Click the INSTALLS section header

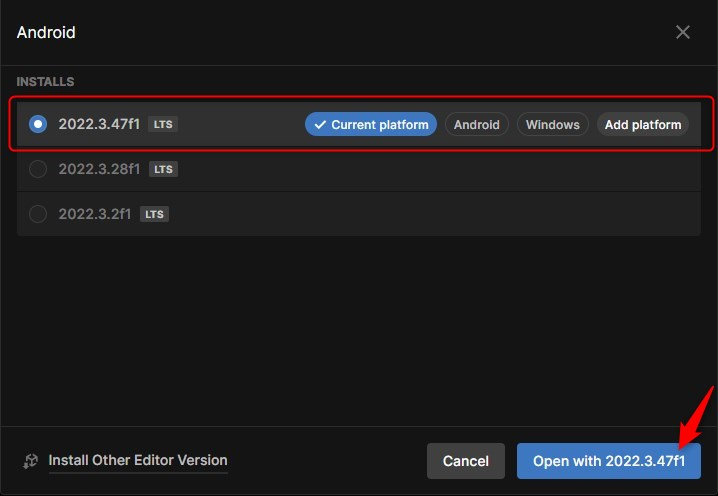[x=45, y=81]
